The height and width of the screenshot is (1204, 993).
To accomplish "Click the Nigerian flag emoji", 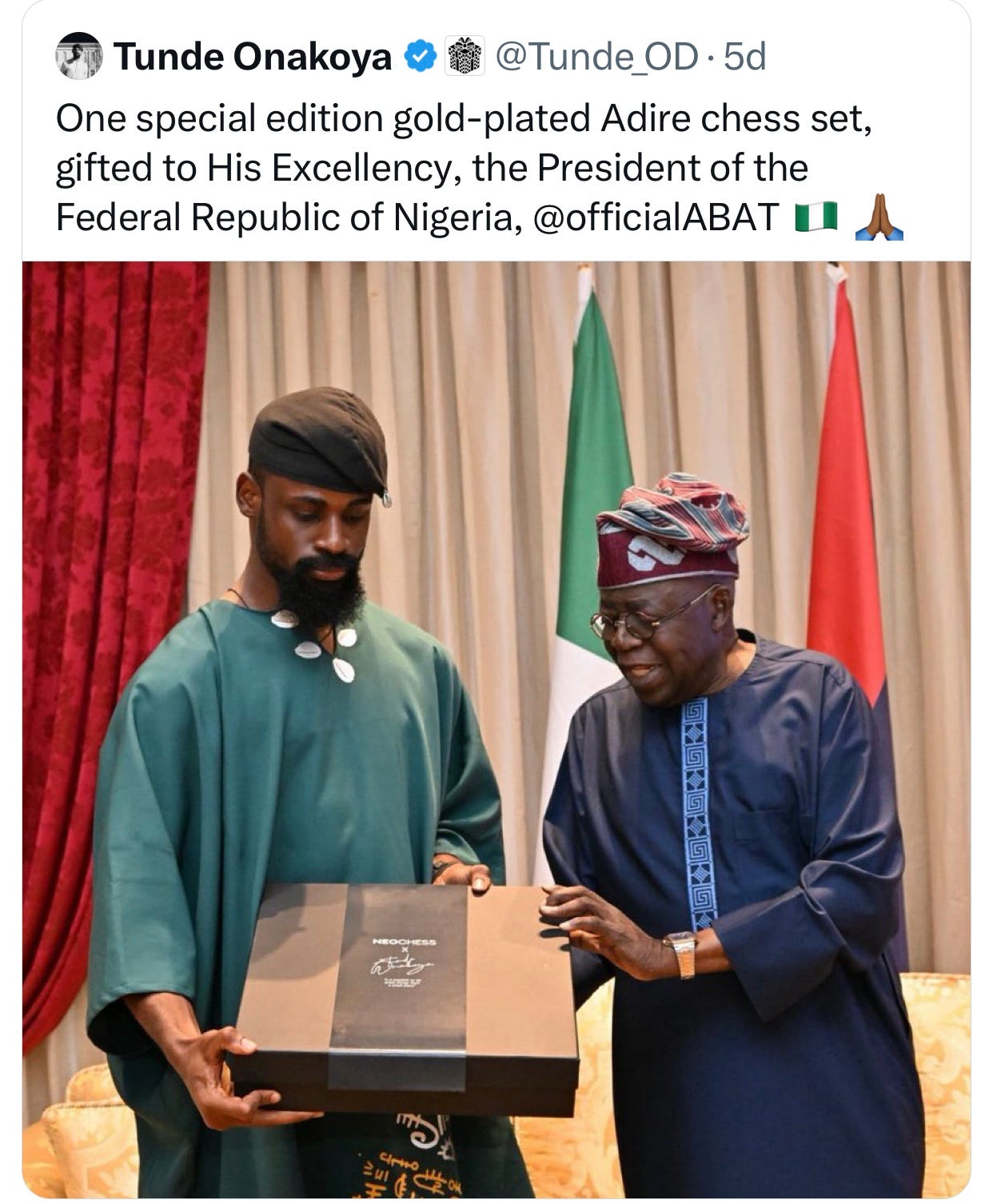I will coord(816,216).
